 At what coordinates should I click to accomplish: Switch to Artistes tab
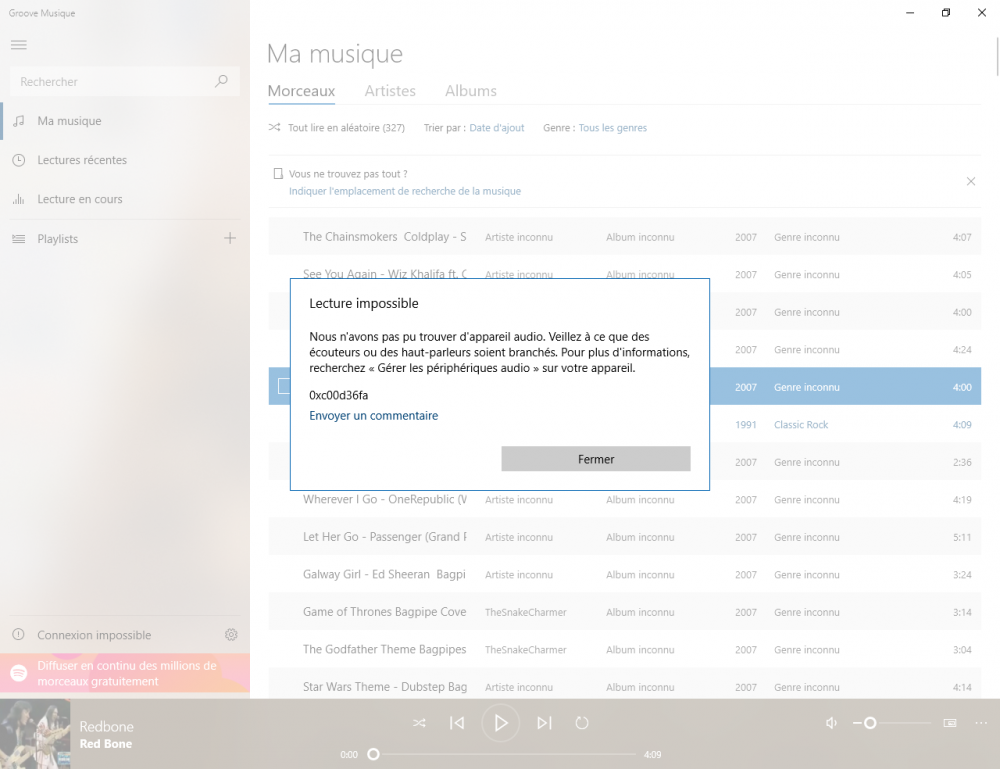pos(390,91)
